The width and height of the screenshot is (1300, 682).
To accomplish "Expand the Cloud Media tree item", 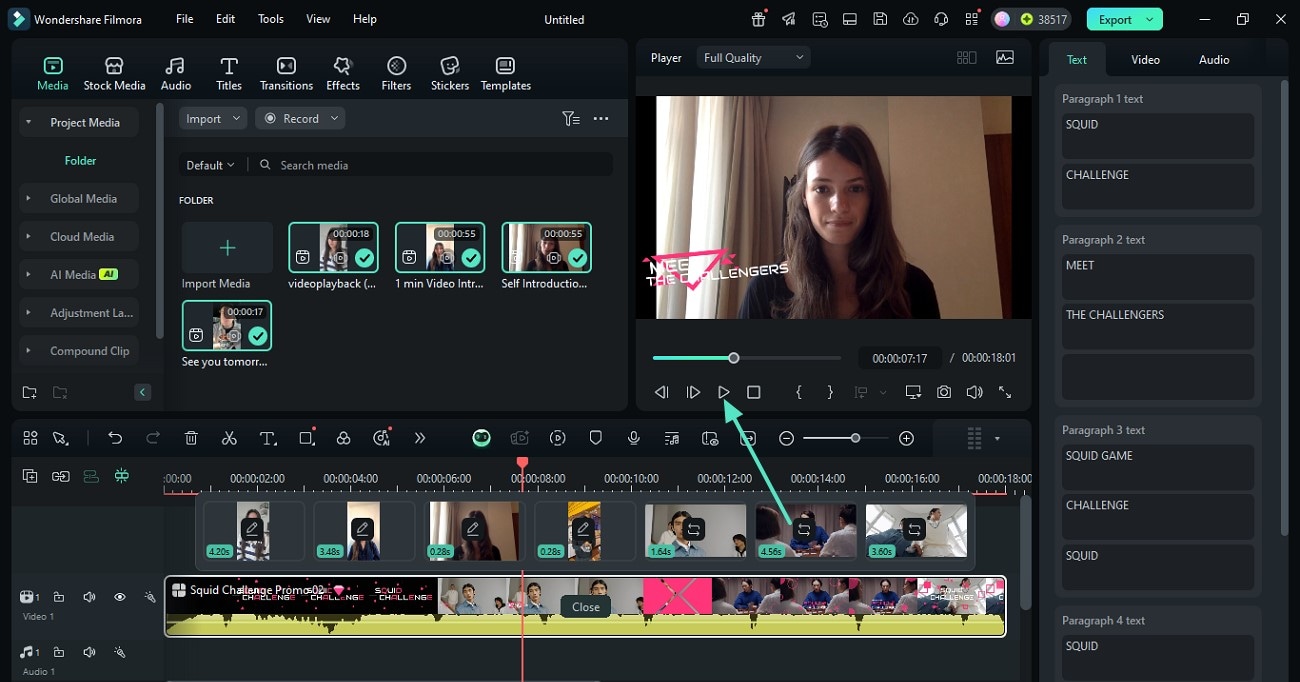I will [28, 237].
